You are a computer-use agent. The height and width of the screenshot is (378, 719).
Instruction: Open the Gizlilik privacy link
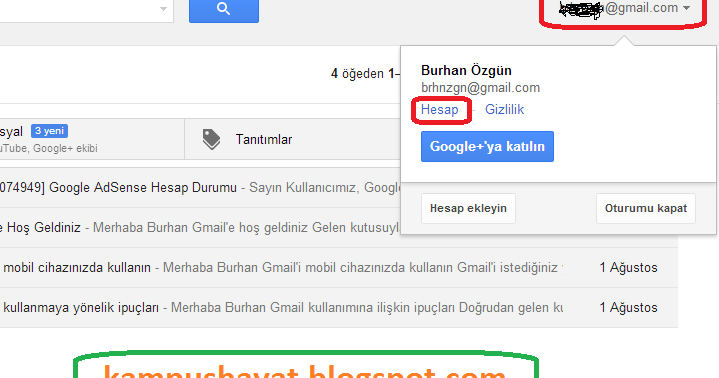pos(504,110)
